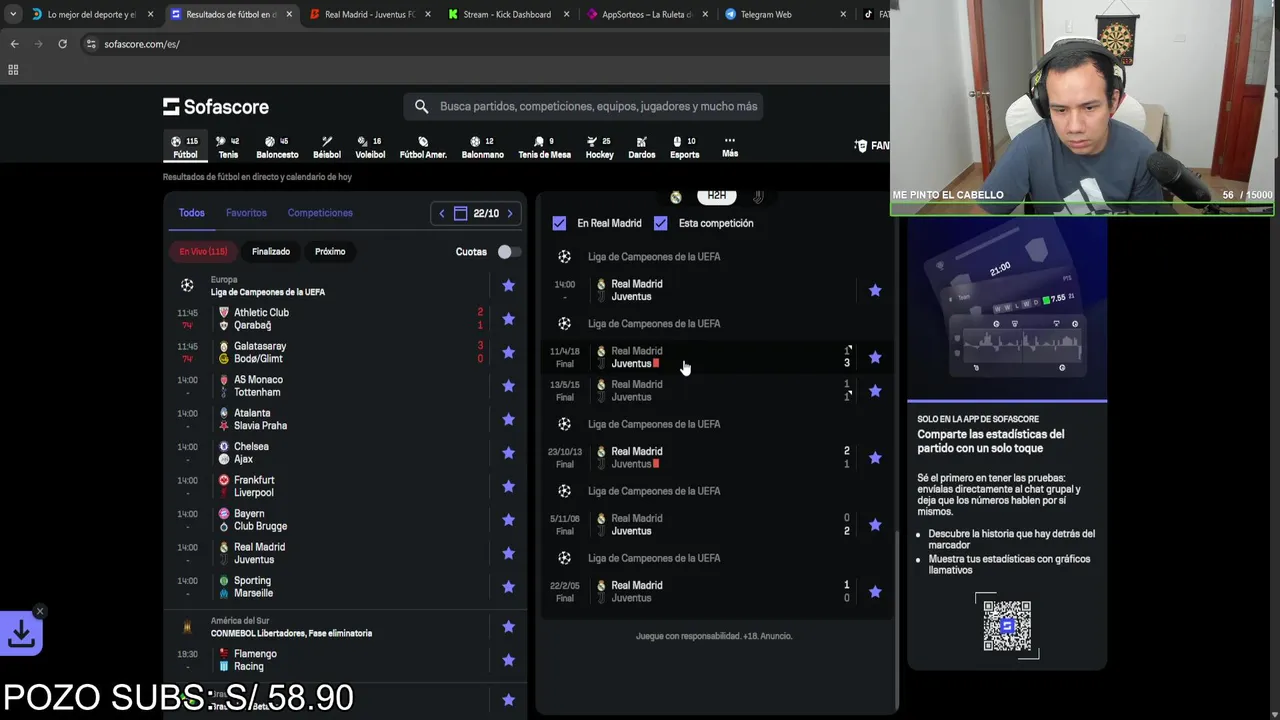1280x720 pixels.
Task: Favorite the CONMEBOL Libertadores league
Action: coord(508,626)
